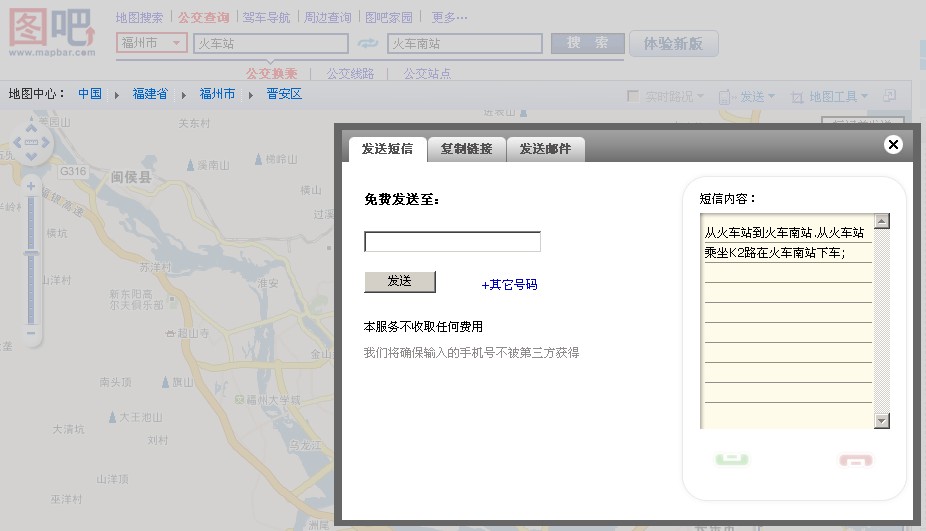Click the swap origin and destination arrows icon

[368, 44]
